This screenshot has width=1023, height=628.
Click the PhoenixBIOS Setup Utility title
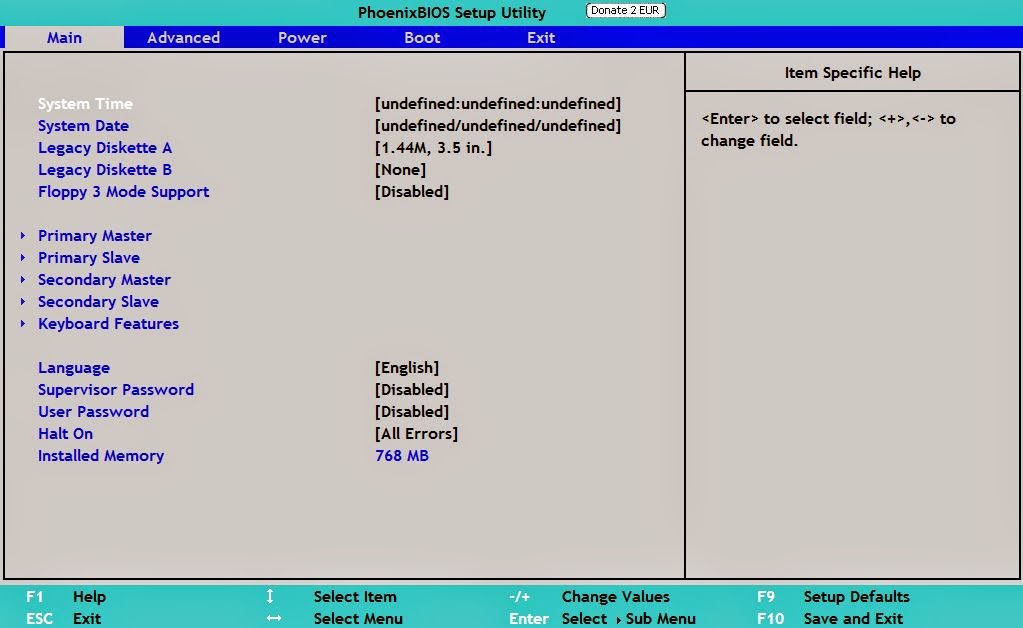pyautogui.click(x=451, y=12)
